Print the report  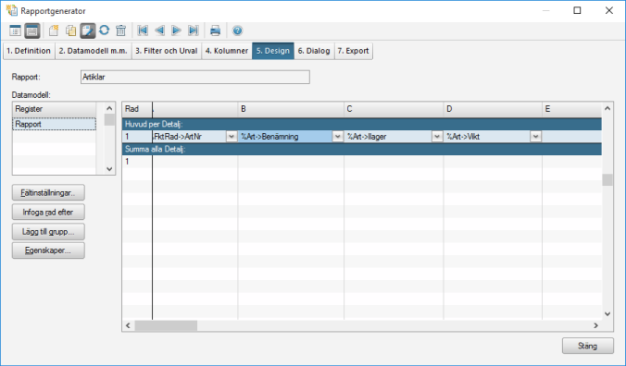pos(215,31)
